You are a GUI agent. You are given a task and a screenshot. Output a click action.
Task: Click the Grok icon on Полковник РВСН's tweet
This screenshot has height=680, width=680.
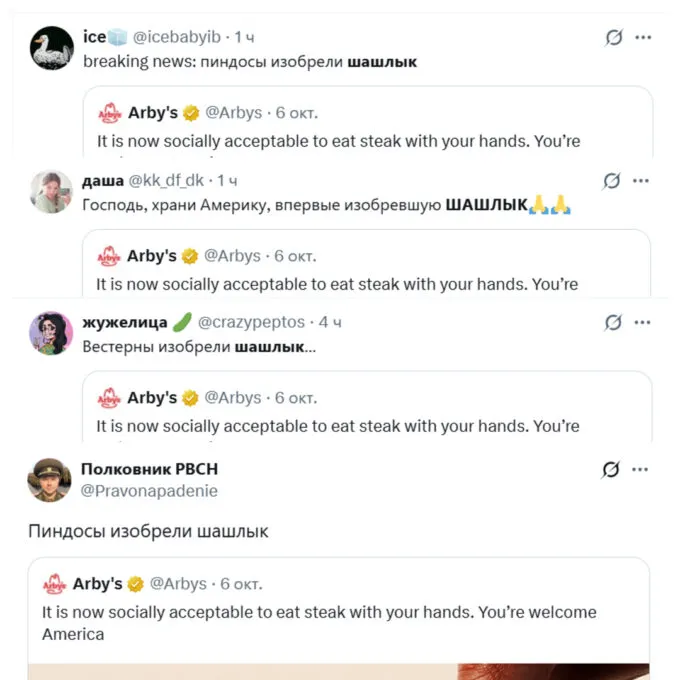tap(614, 470)
